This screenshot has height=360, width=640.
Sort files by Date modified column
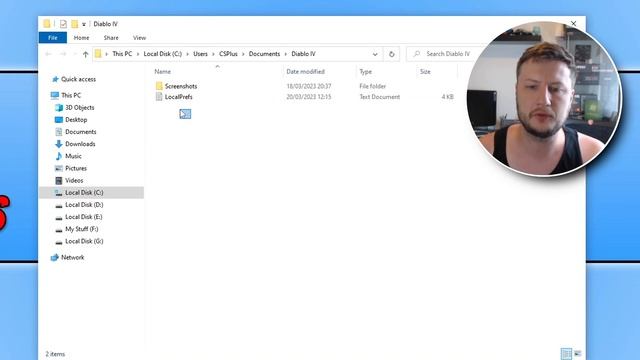point(305,71)
